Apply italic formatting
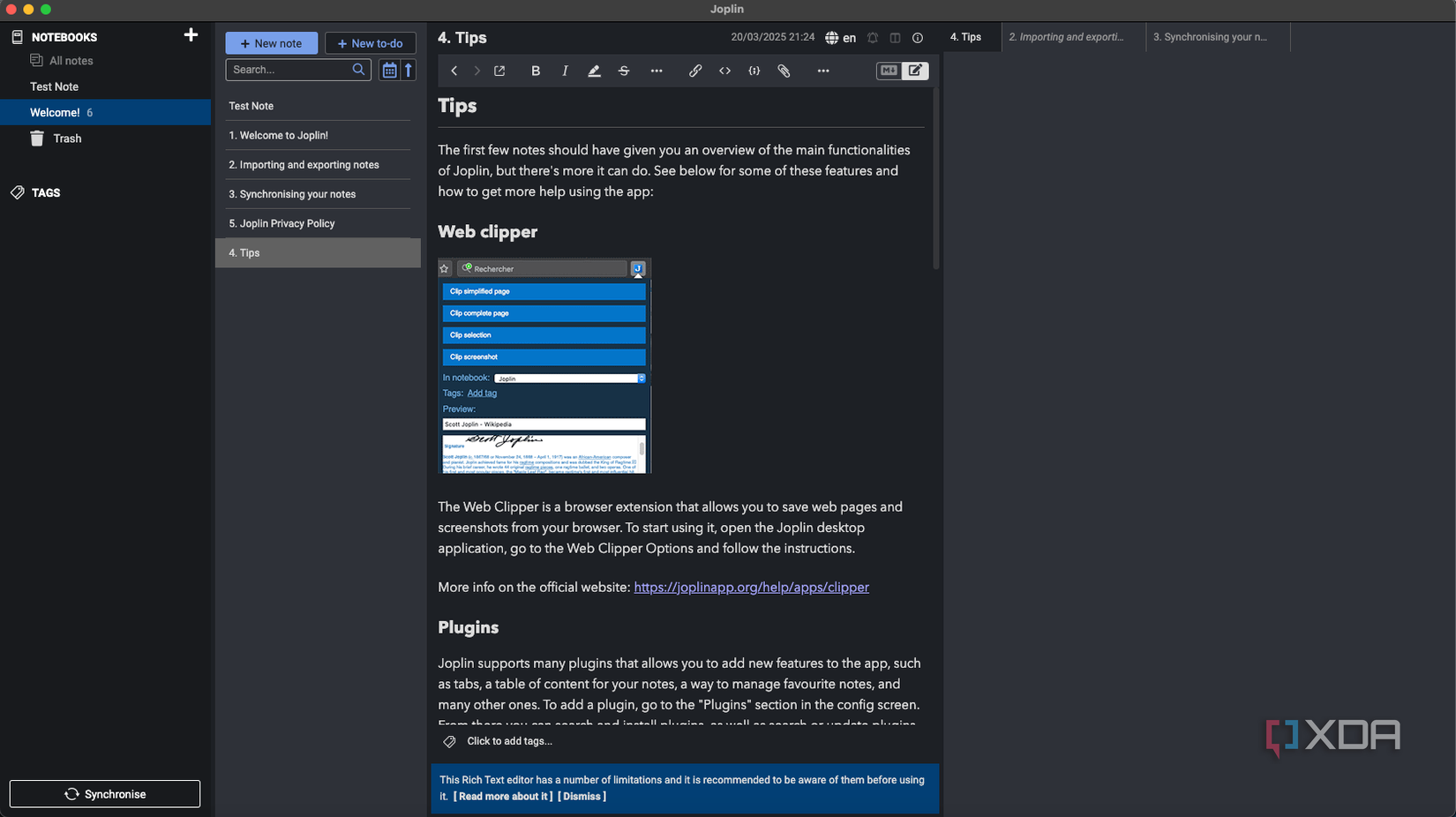The image size is (1456, 817). (x=565, y=71)
